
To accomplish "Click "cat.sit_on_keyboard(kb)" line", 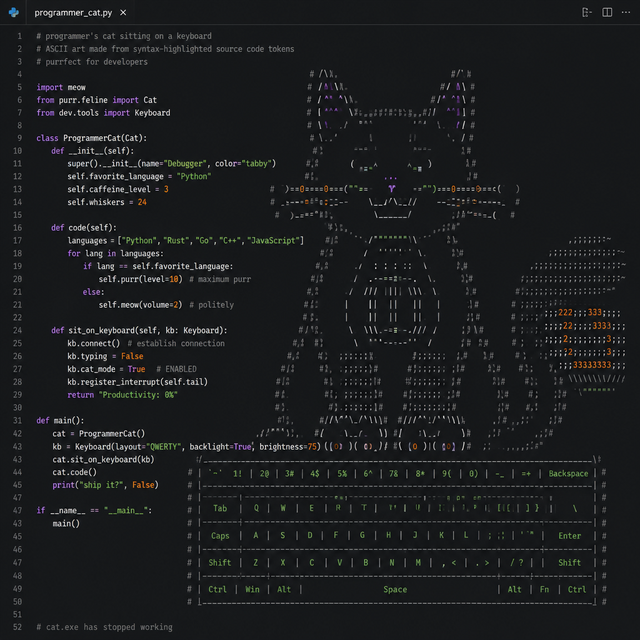I will click(x=103, y=460).
